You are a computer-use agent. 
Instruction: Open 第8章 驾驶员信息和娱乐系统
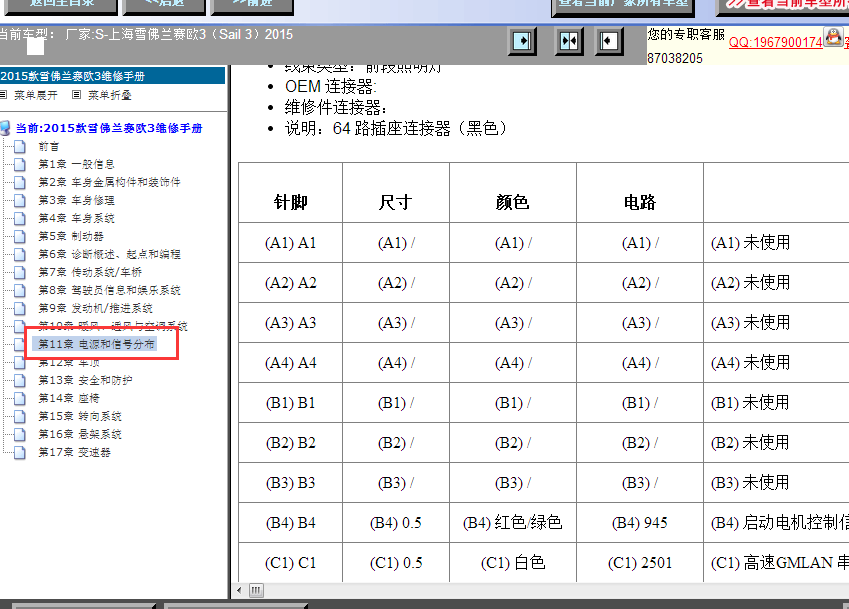tap(109, 290)
